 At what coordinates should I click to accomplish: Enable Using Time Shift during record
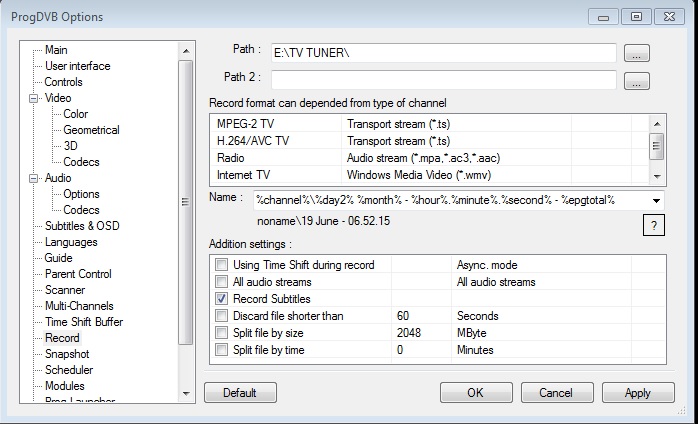click(x=221, y=265)
